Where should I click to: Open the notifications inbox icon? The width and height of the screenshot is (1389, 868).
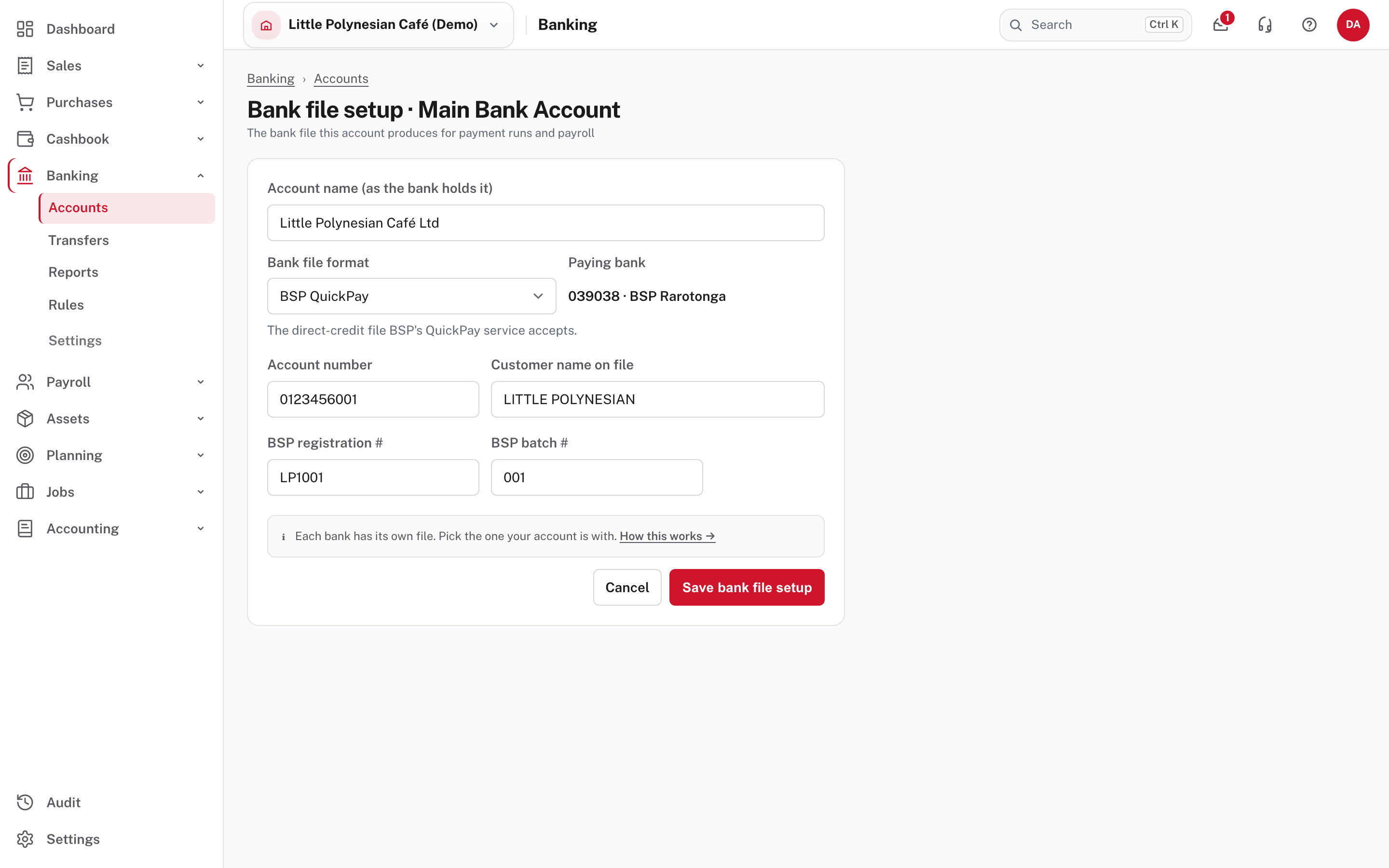[1221, 25]
